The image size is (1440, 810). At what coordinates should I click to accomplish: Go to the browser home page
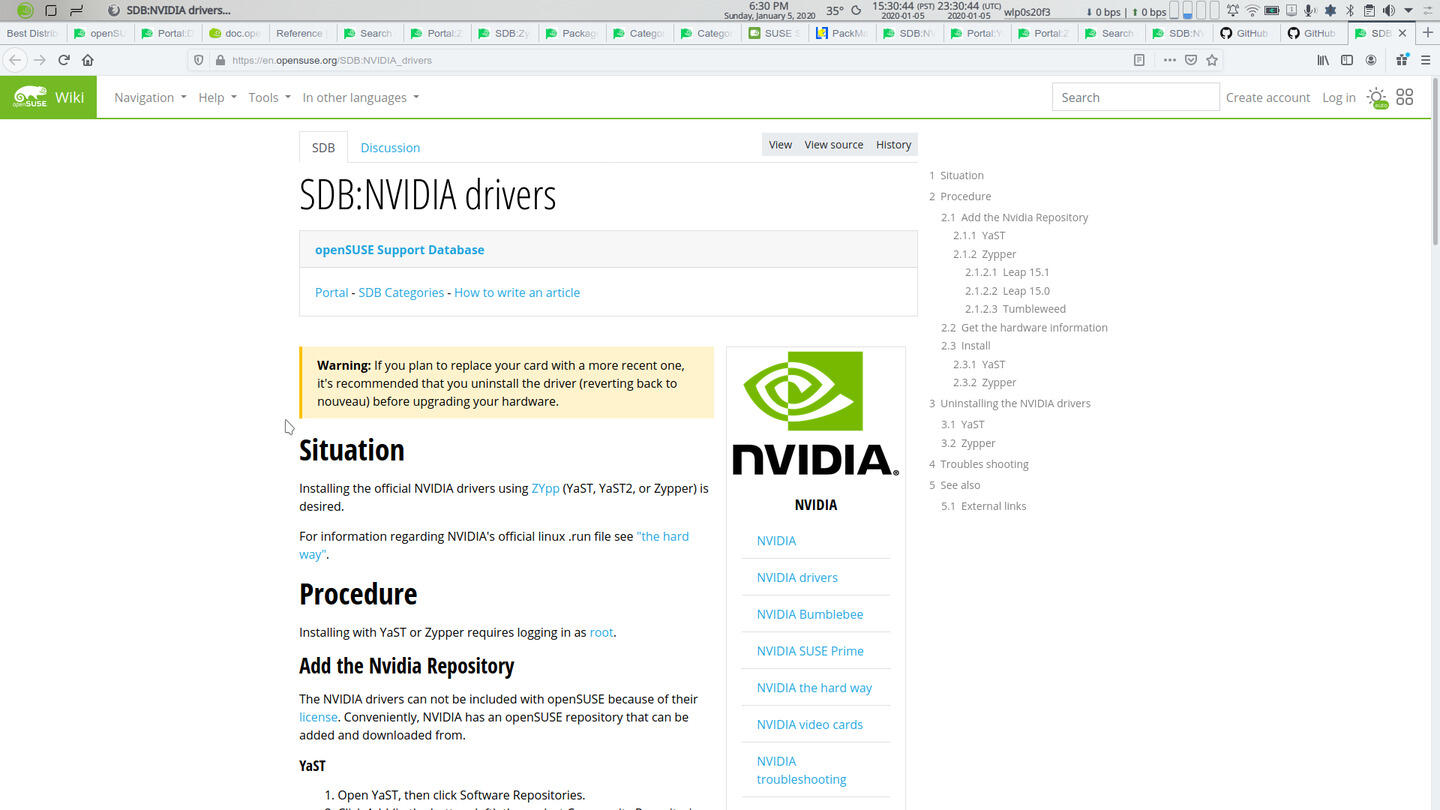click(x=88, y=60)
